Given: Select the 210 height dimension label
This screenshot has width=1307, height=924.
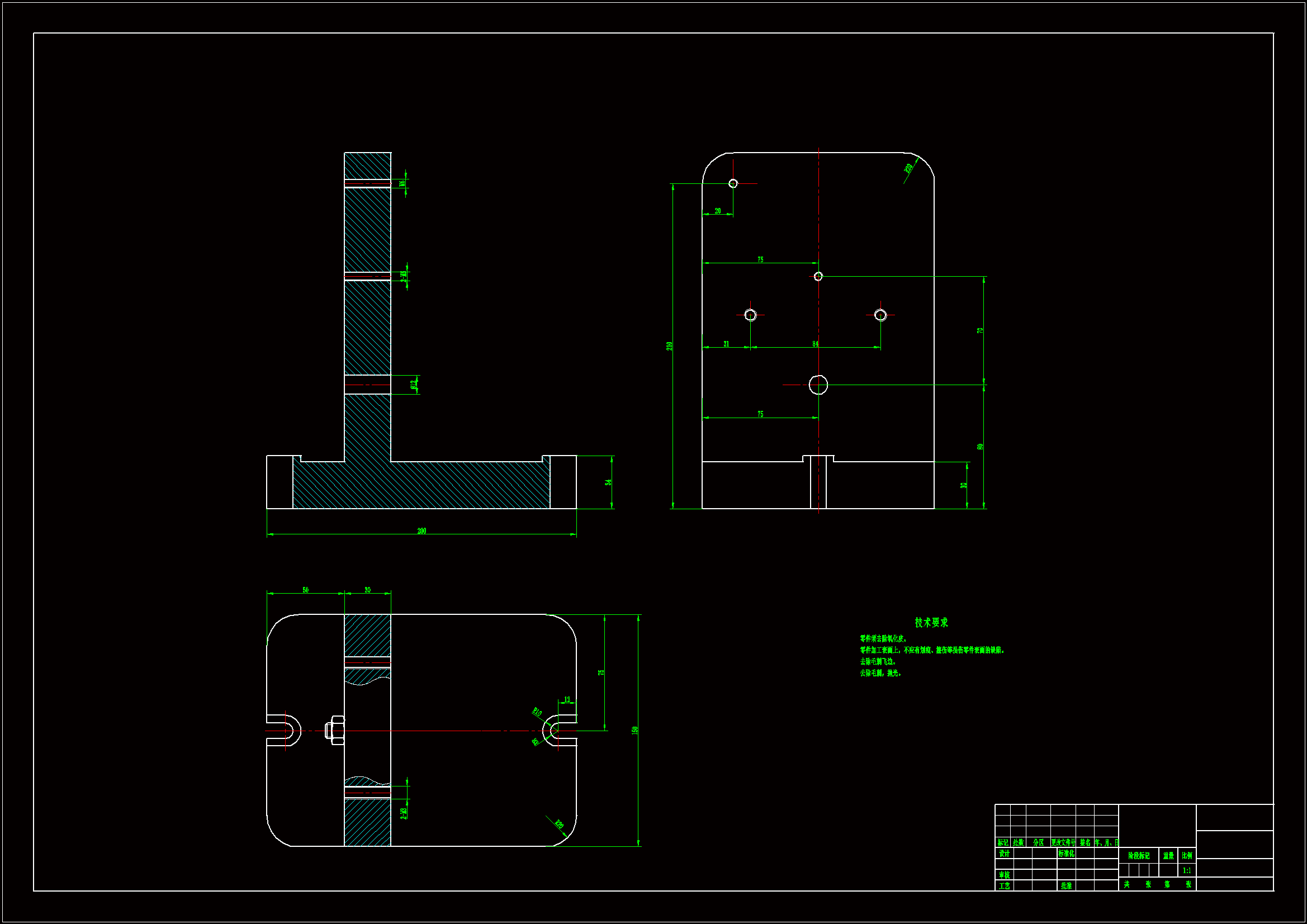Looking at the screenshot, I should click(670, 346).
